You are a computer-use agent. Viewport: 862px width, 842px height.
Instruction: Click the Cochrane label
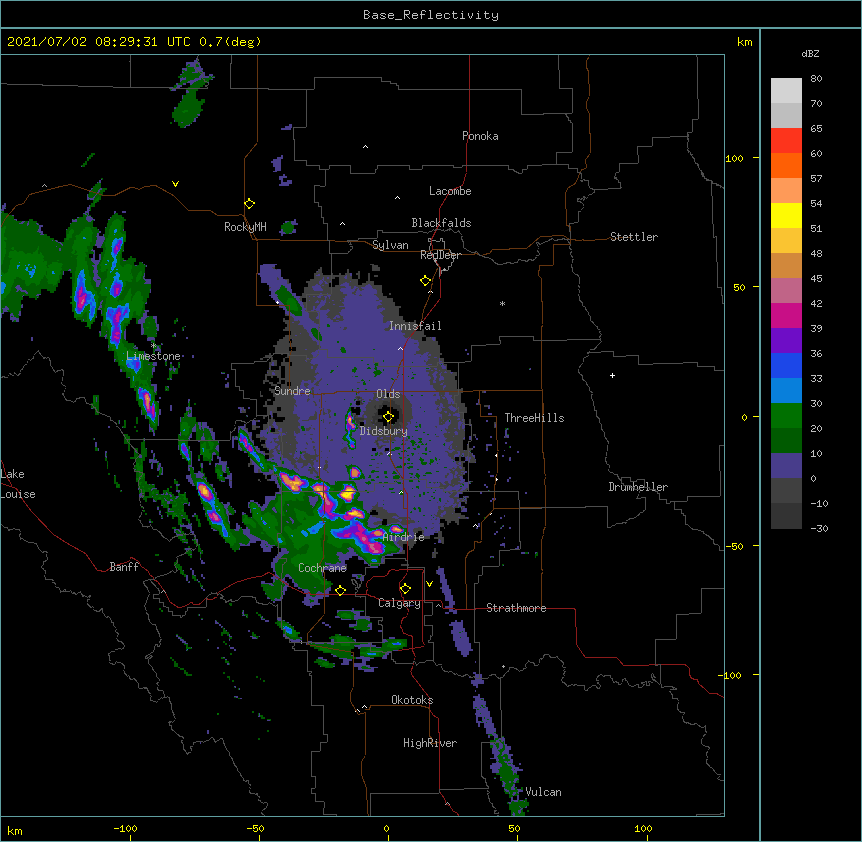[322, 568]
